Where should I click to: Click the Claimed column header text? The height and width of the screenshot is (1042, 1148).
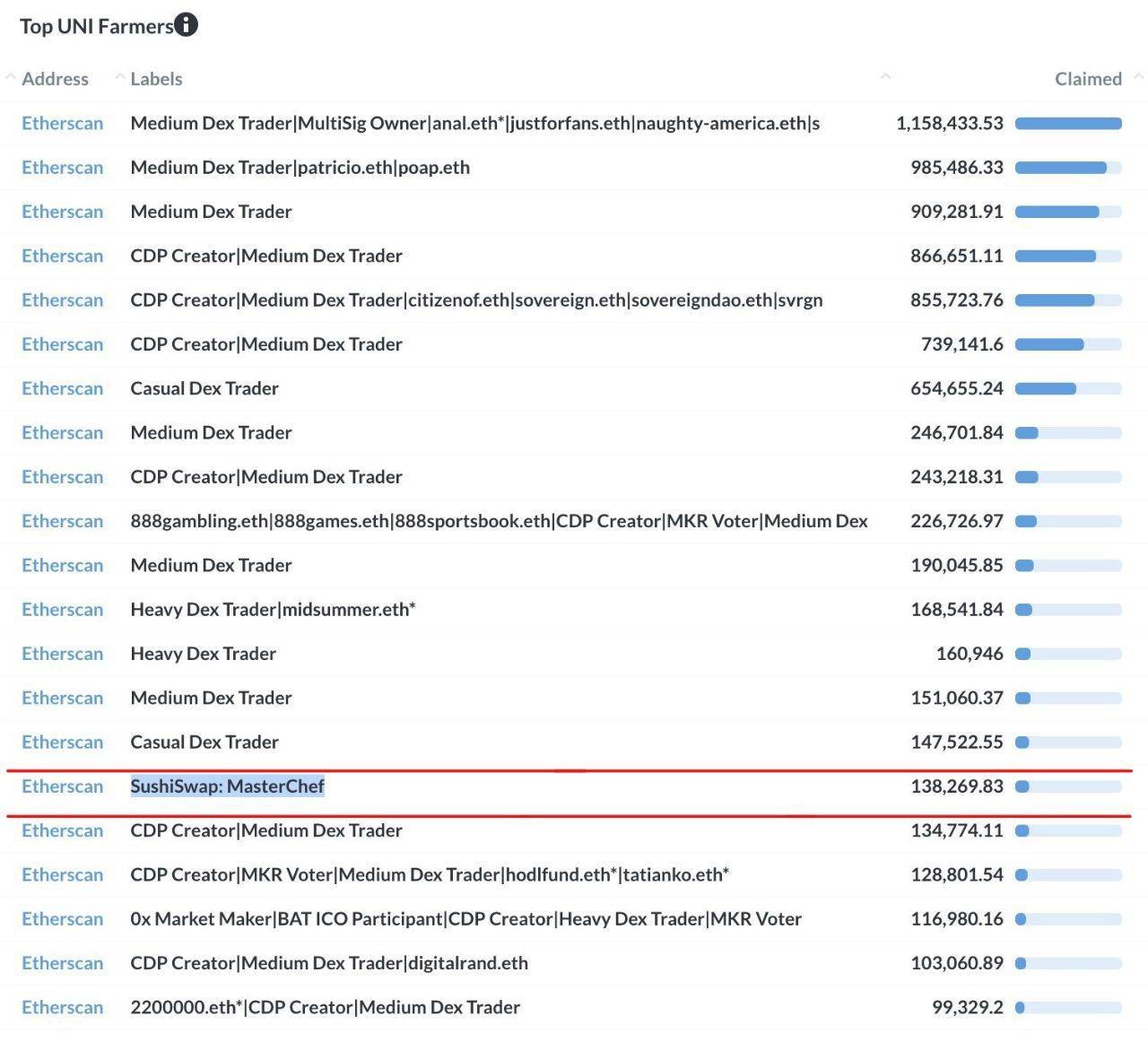[1087, 79]
